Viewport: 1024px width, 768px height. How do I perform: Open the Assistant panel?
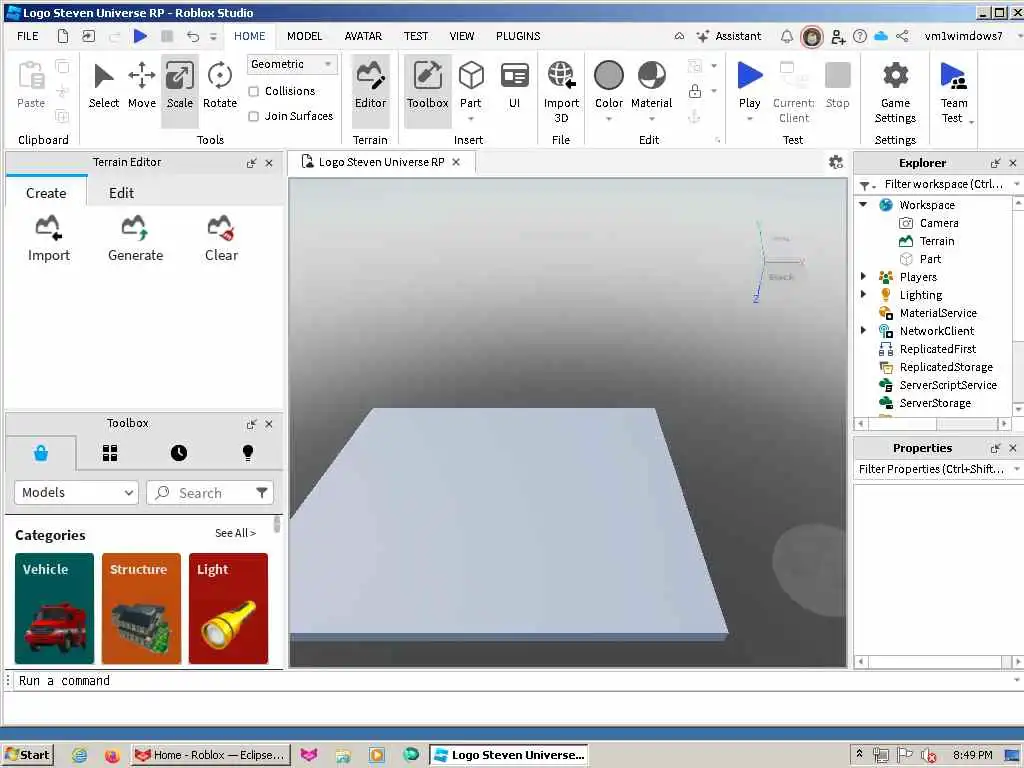tap(729, 36)
